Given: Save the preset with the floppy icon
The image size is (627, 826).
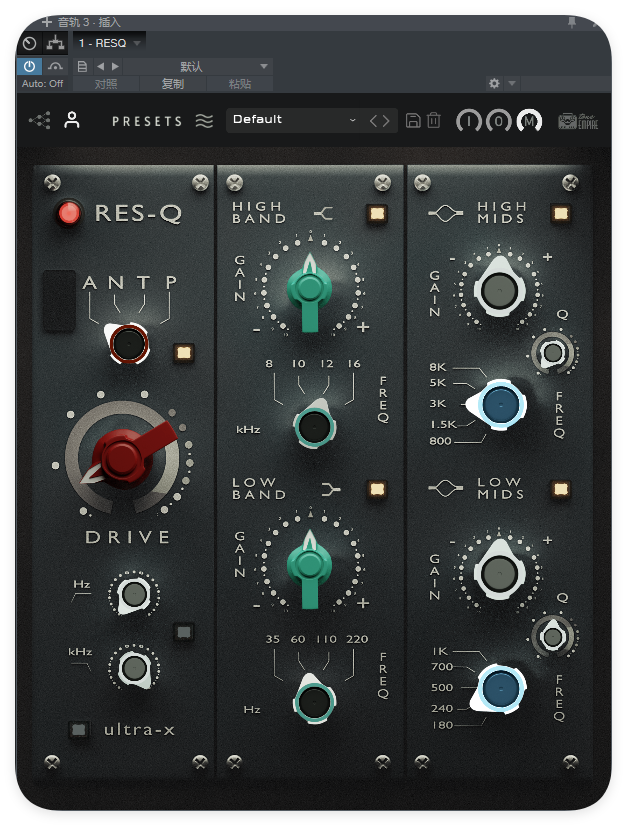Looking at the screenshot, I should [413, 121].
